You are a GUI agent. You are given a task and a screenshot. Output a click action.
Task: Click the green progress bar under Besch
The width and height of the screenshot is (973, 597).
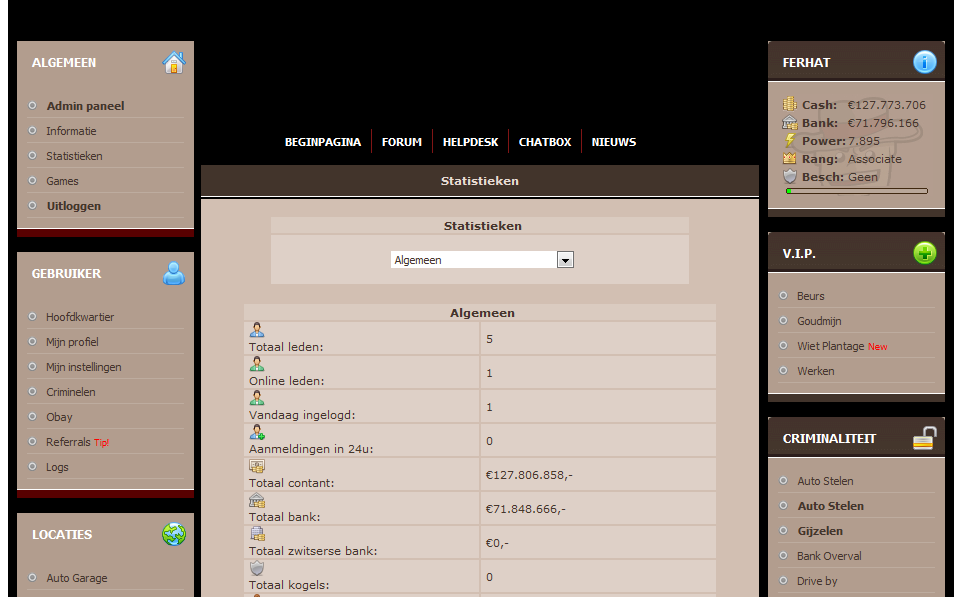857,191
